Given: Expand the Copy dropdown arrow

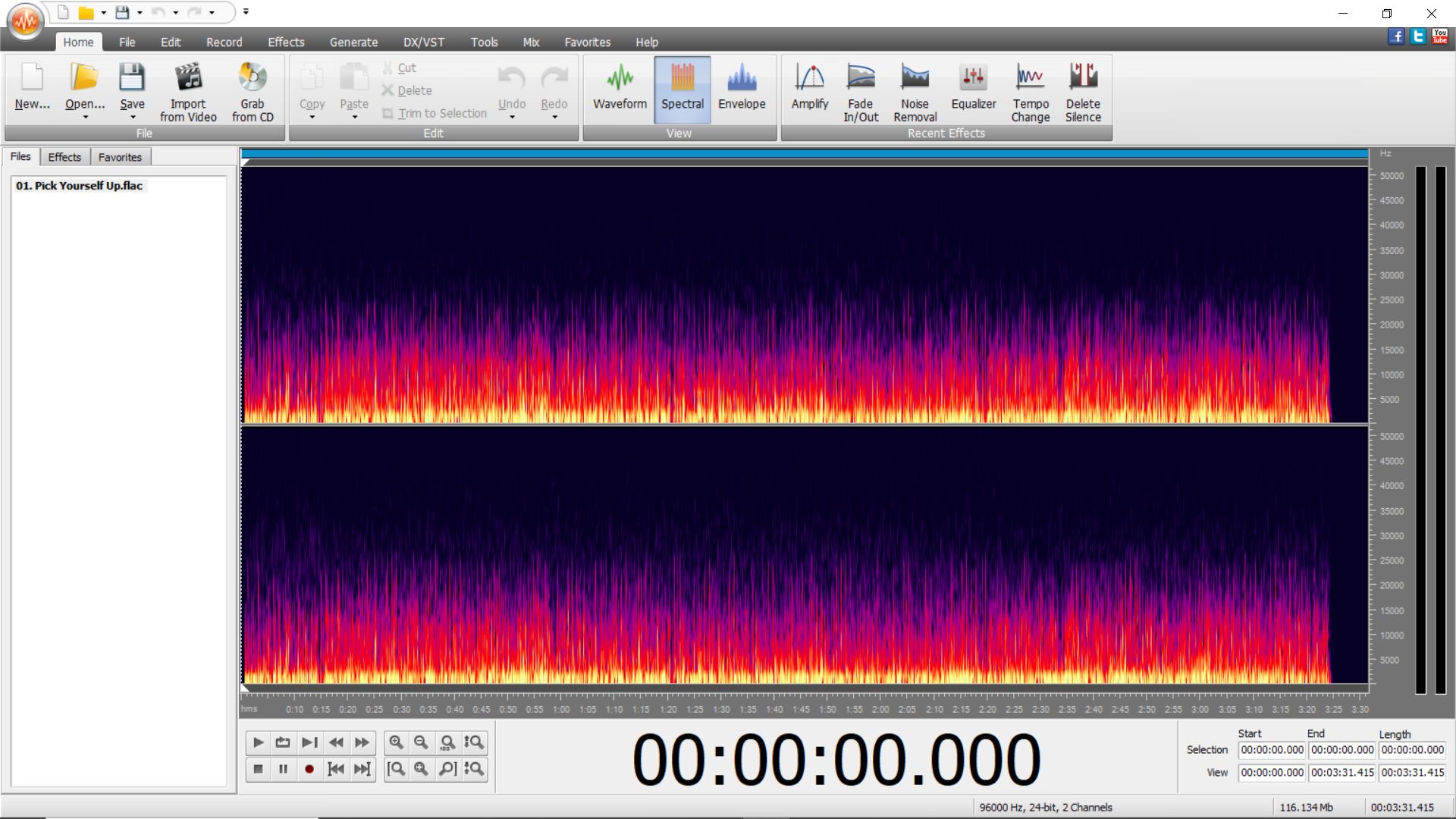Looking at the screenshot, I should click(312, 118).
